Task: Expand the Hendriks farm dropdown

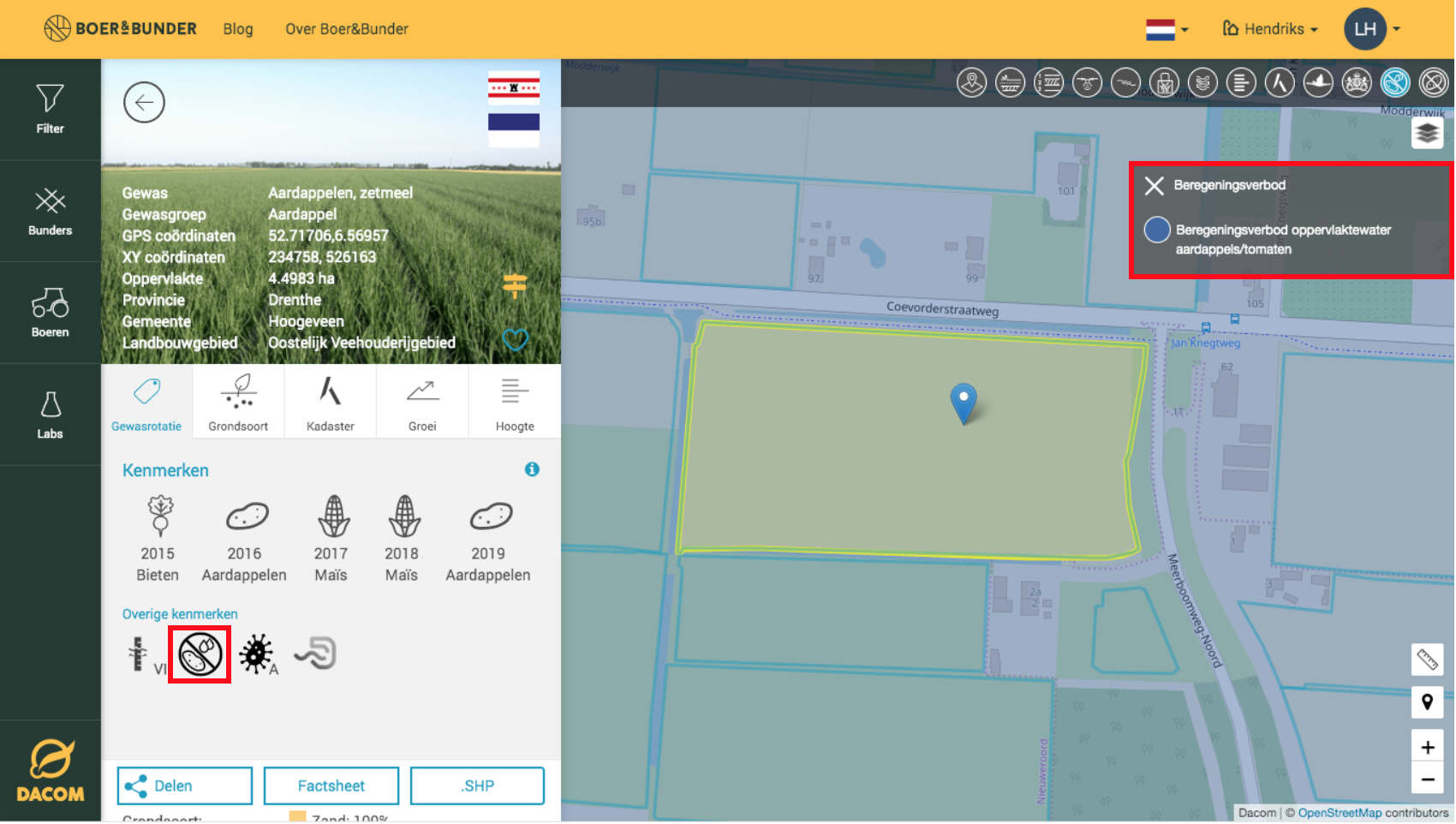Action: point(1270,29)
